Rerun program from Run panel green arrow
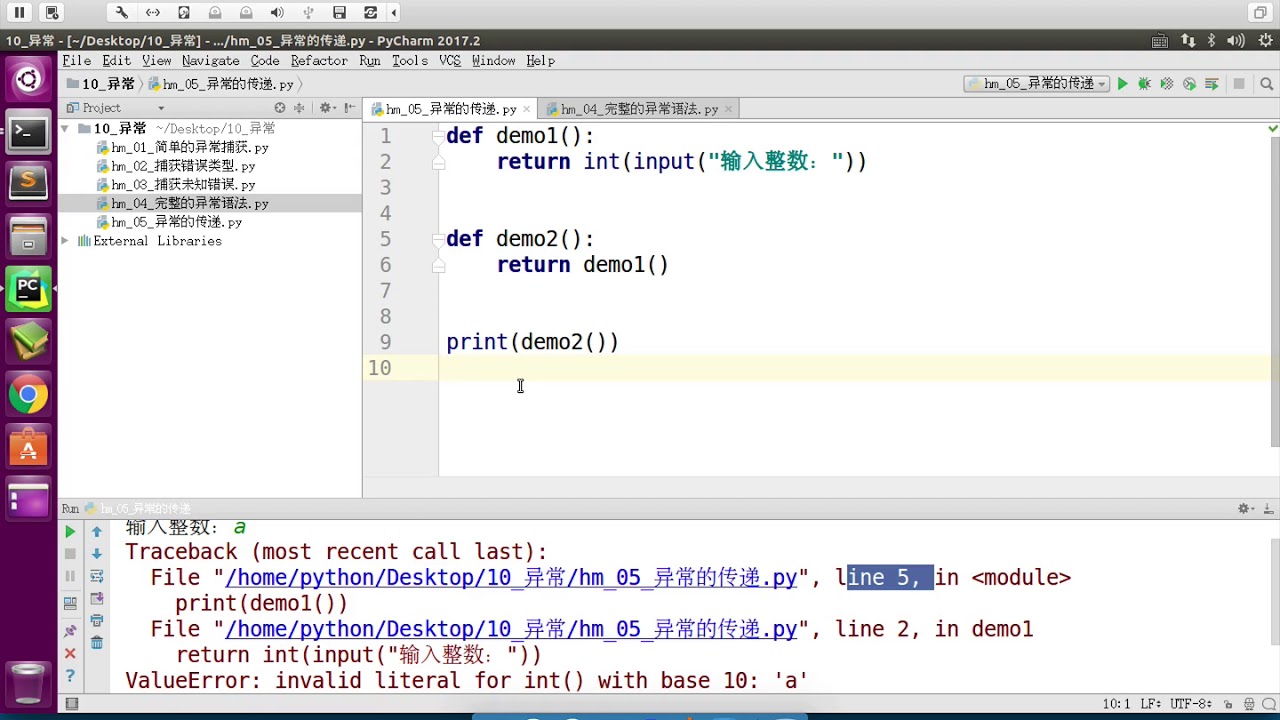1280x720 pixels. pyautogui.click(x=70, y=532)
